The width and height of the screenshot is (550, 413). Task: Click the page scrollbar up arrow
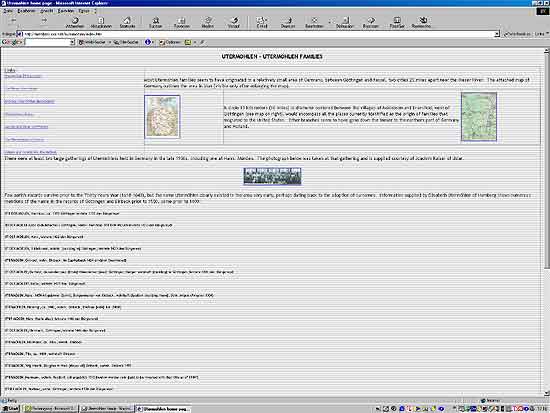tap(546, 51)
